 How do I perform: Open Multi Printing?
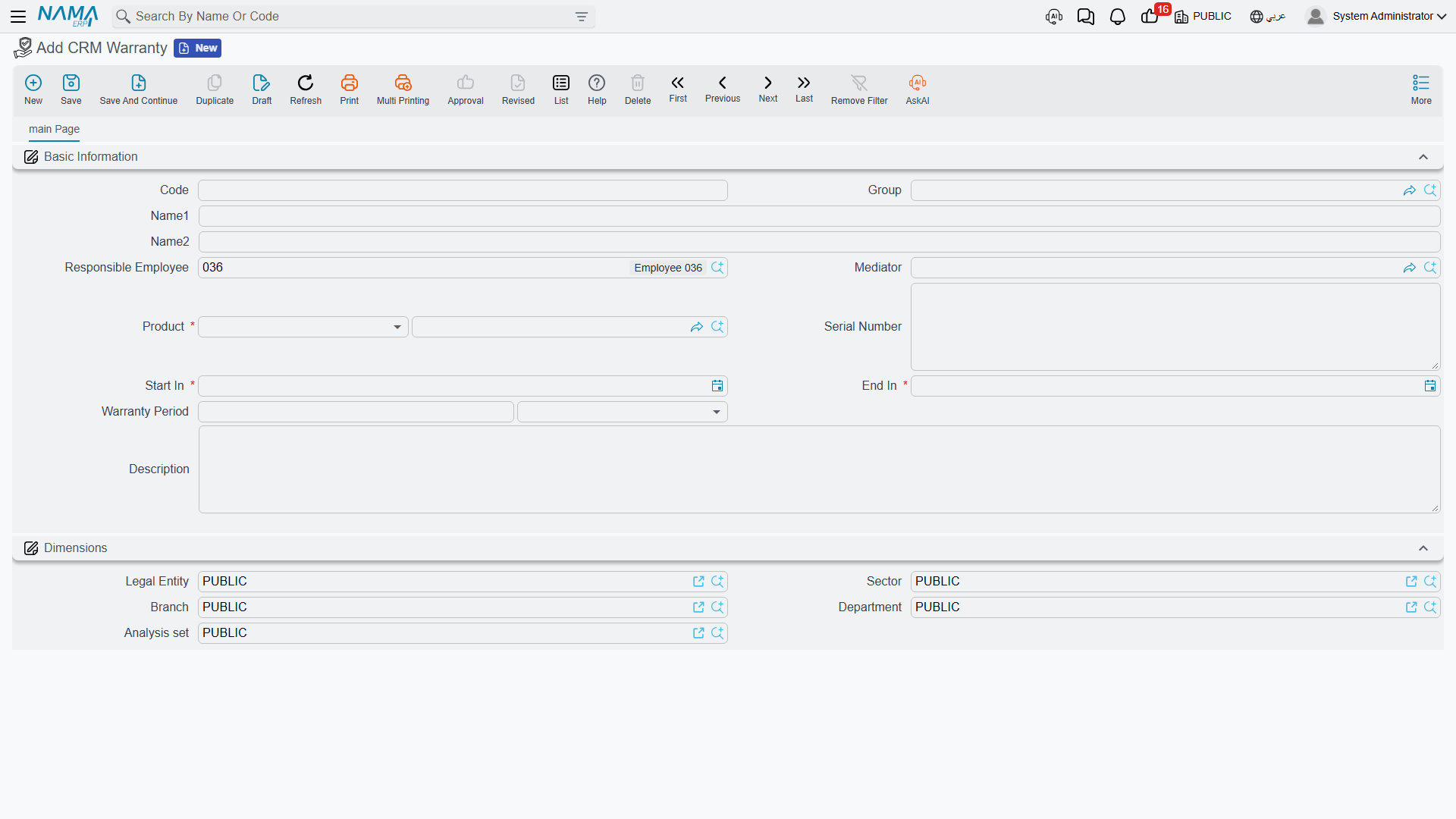click(x=403, y=89)
